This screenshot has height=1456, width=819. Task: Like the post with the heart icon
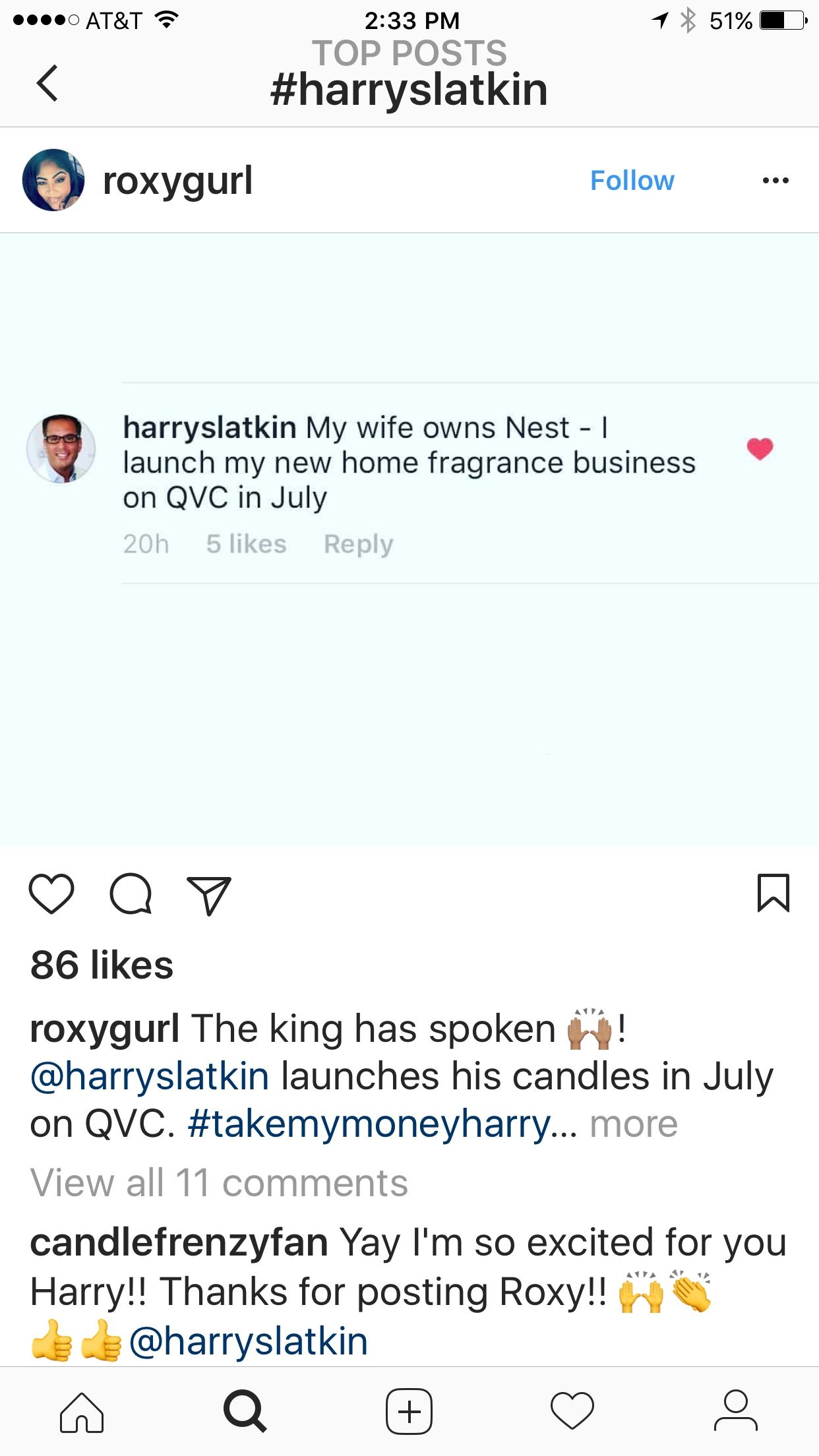tap(51, 894)
